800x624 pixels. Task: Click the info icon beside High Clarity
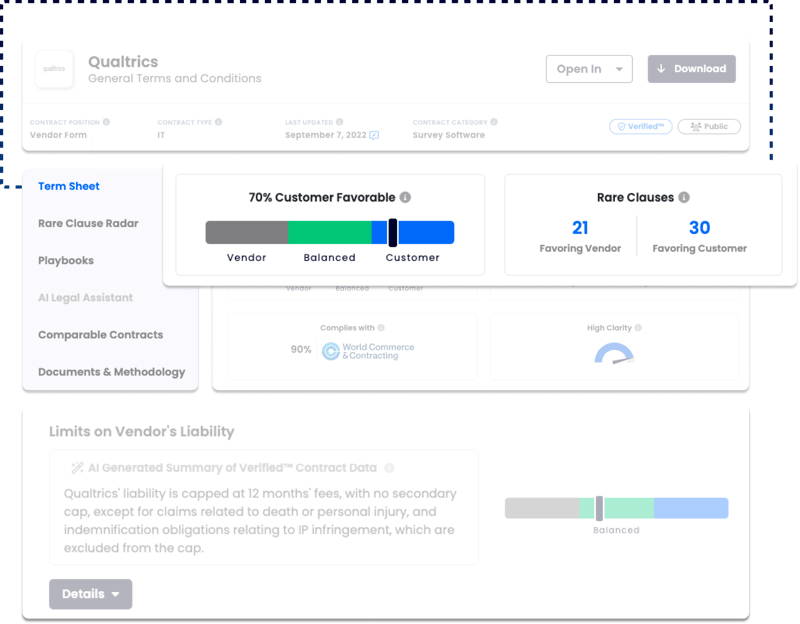(x=638, y=328)
